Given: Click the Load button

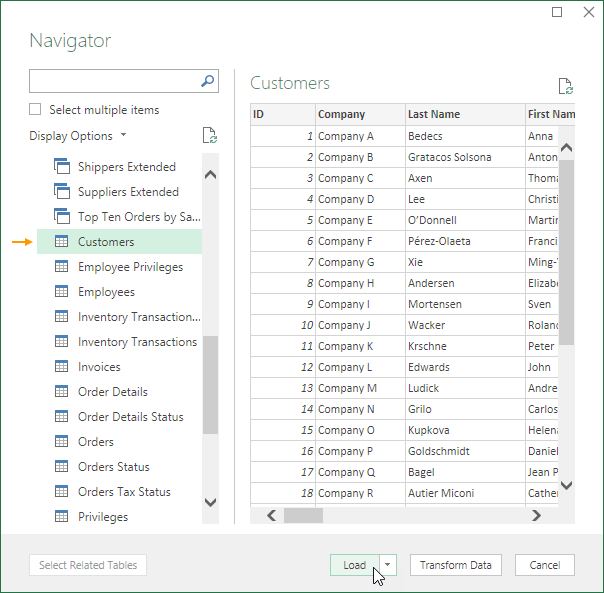Looking at the screenshot, I should tap(354, 565).
